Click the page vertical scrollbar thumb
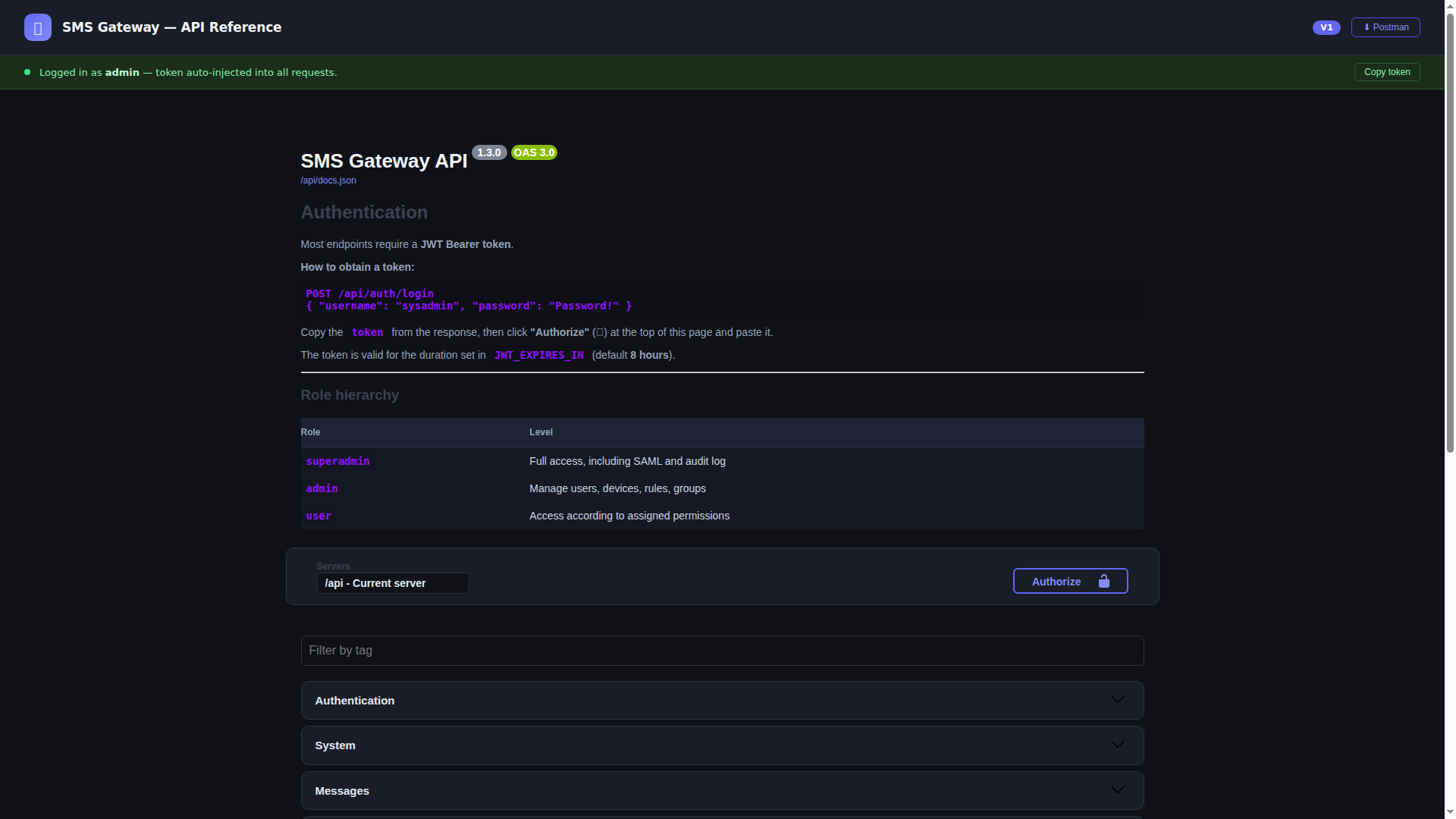 coord(1450,231)
